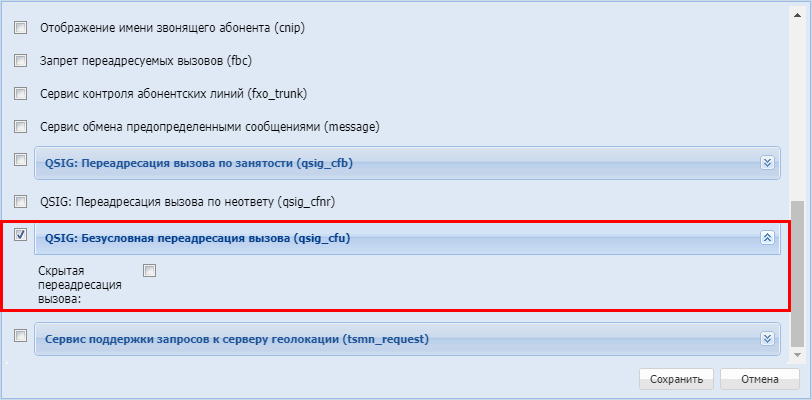Enable the qsig_cfnr no-answer forwarding checkbox
Screen dimensions: 812x400
[x=21, y=200]
